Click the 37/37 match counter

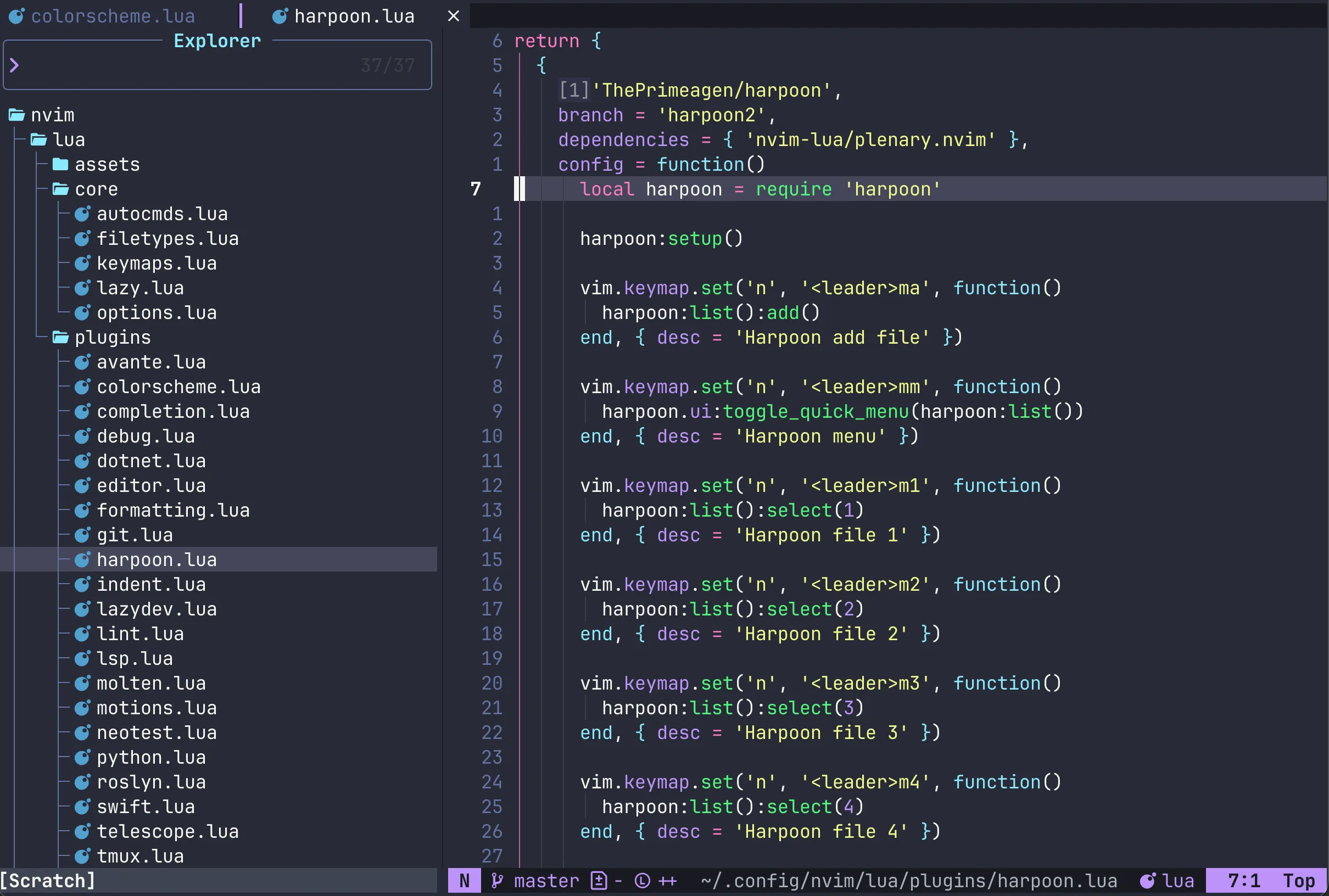(x=388, y=65)
